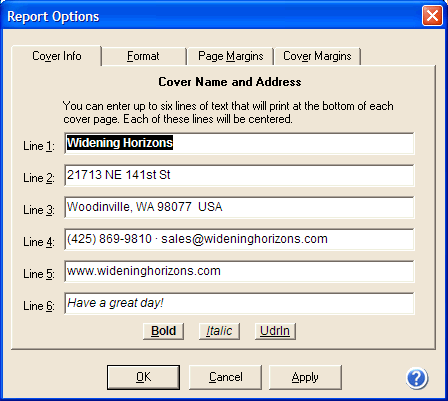This screenshot has width=448, height=401.
Task: Click the Bold formatting button
Action: (x=163, y=331)
